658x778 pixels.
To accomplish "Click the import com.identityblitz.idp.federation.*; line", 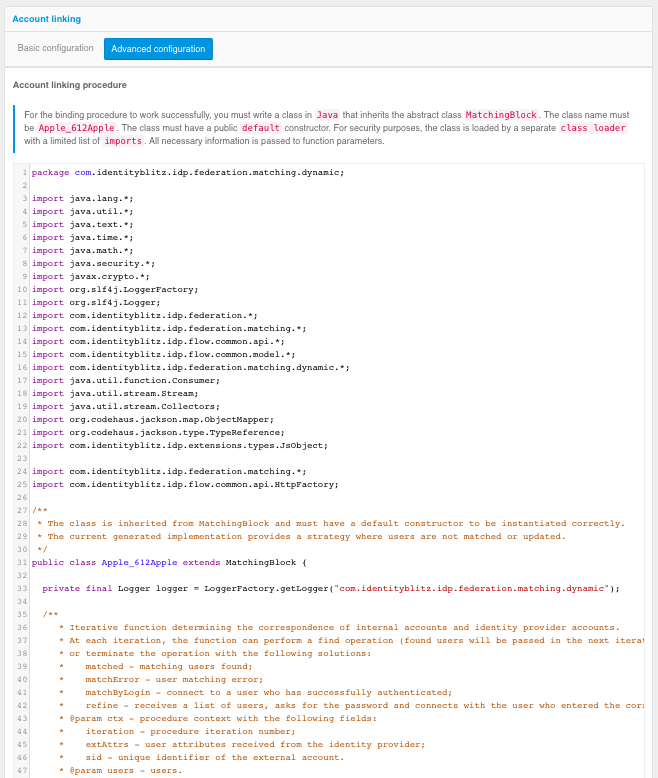I will click(x=145, y=316).
